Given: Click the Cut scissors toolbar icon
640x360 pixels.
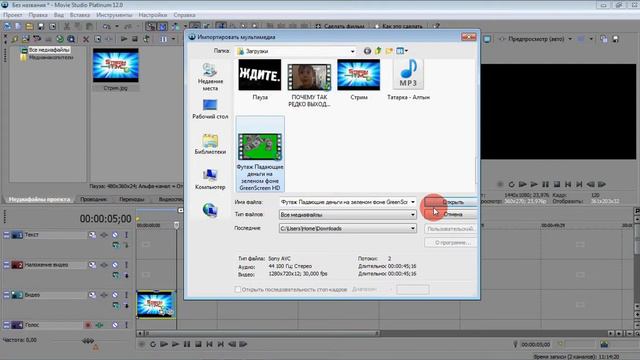Looking at the screenshot, I should pos(67,27).
